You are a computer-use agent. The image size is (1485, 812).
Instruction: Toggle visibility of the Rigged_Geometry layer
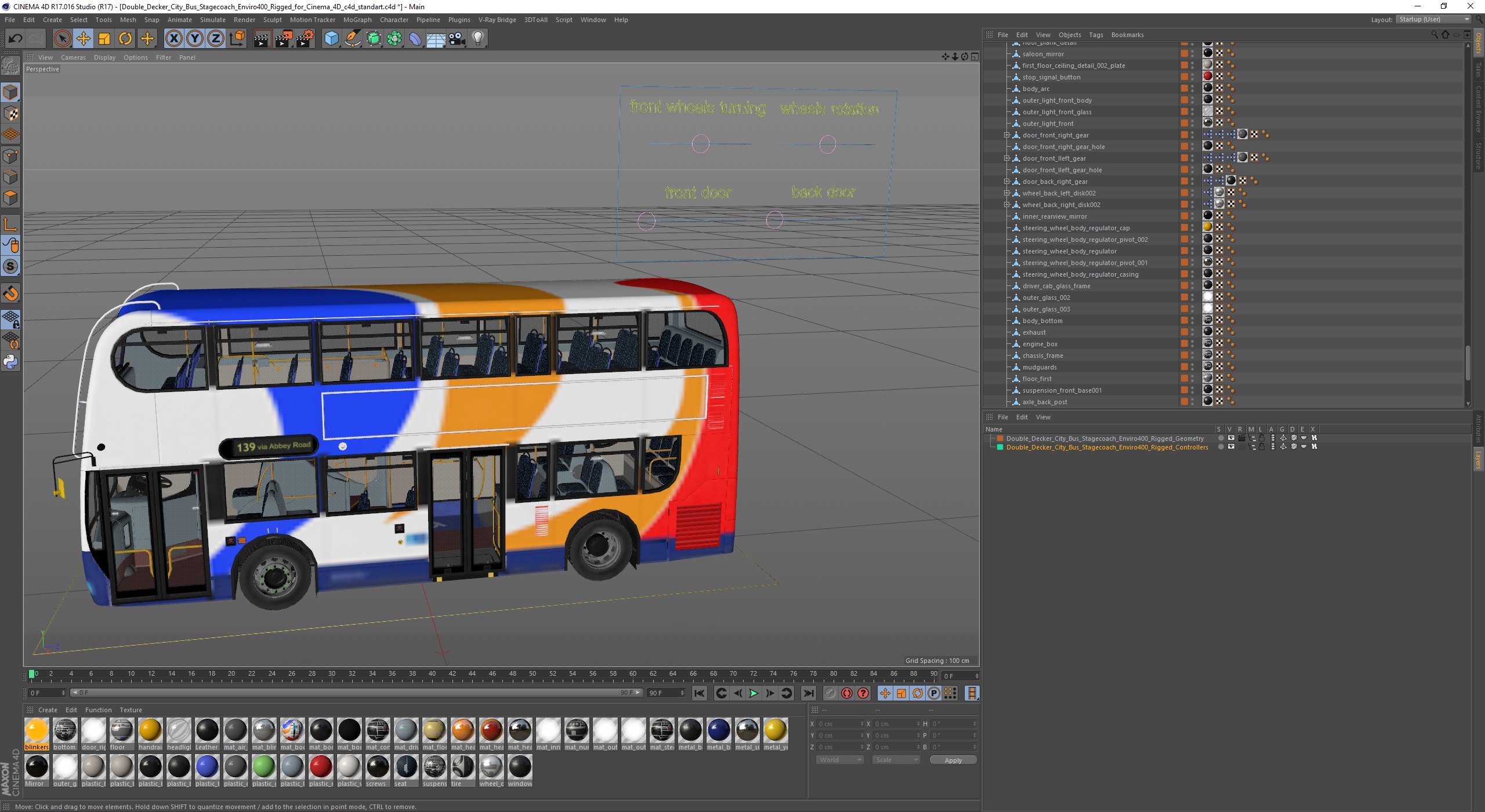pos(1231,438)
